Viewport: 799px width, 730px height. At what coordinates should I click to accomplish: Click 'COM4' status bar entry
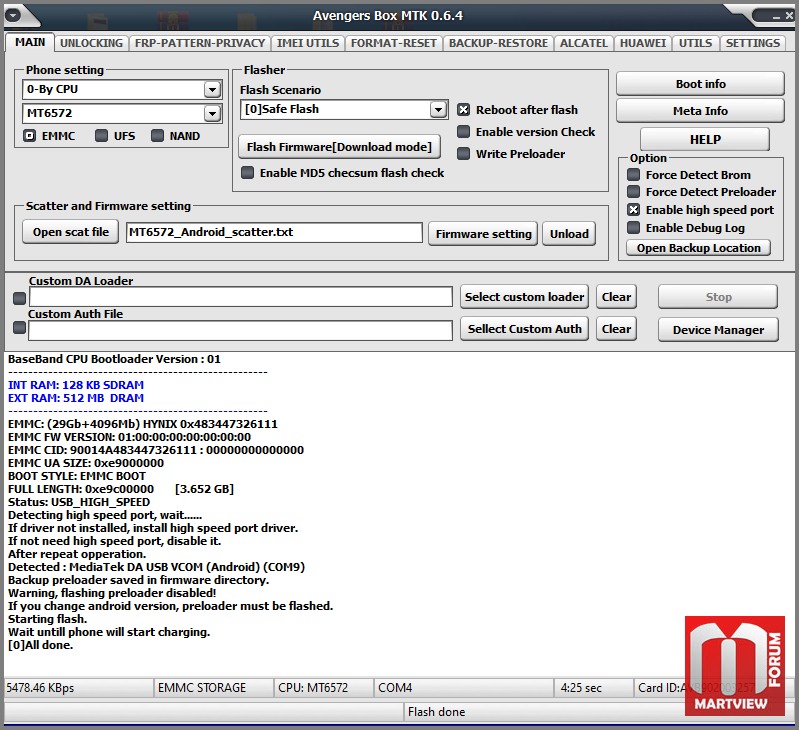(x=395, y=688)
